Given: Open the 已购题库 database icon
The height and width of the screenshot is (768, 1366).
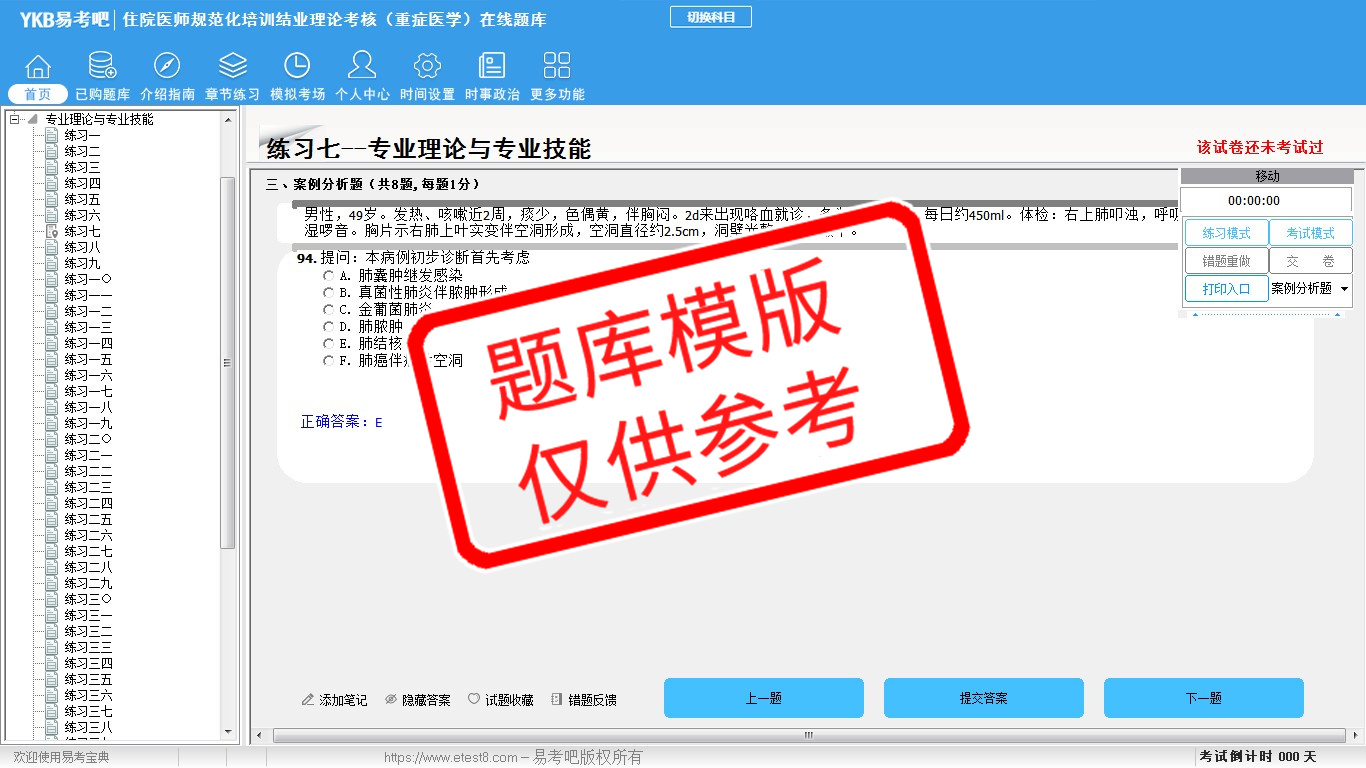Looking at the screenshot, I should [x=102, y=67].
